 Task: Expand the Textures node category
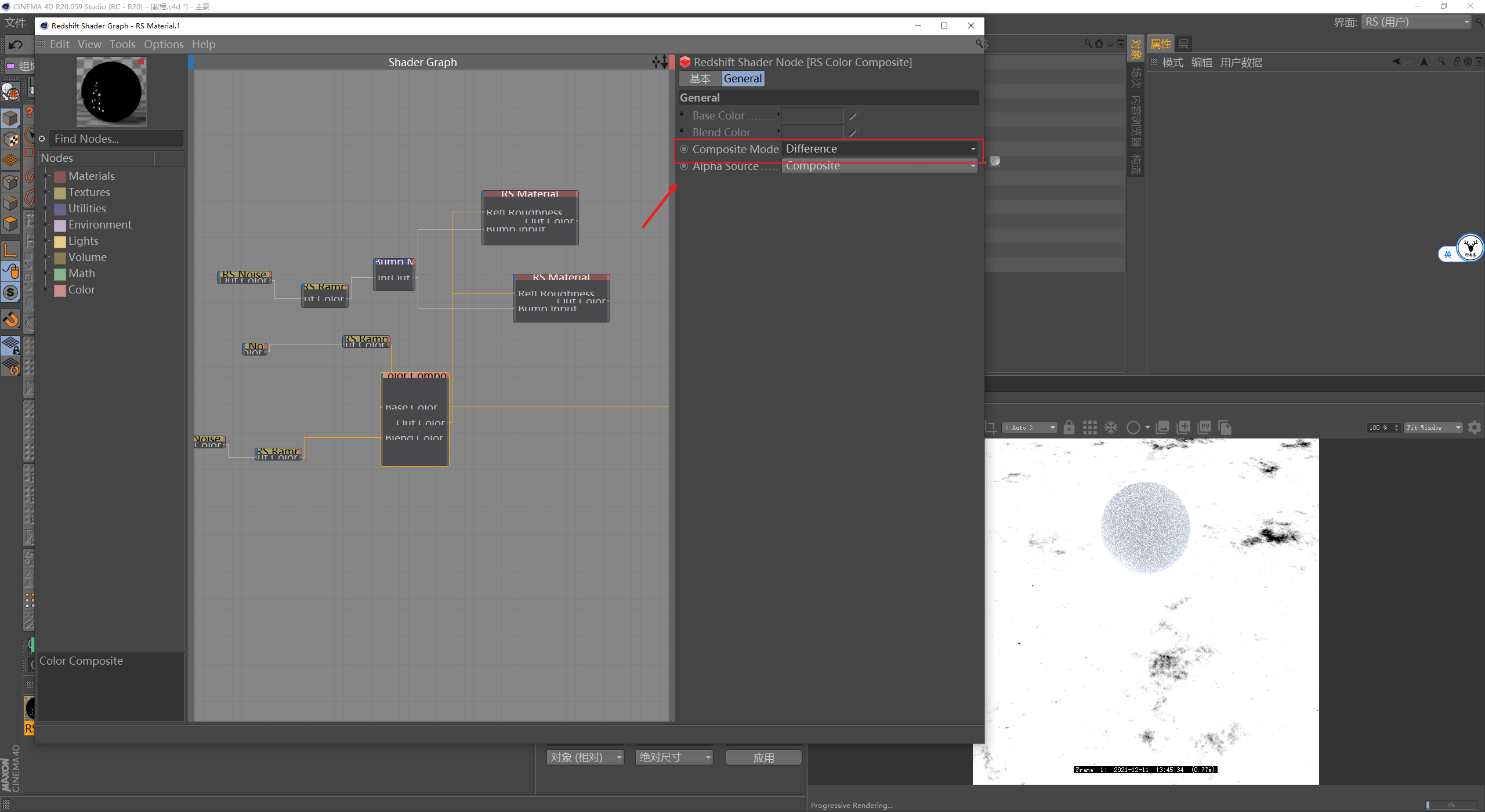(x=46, y=192)
